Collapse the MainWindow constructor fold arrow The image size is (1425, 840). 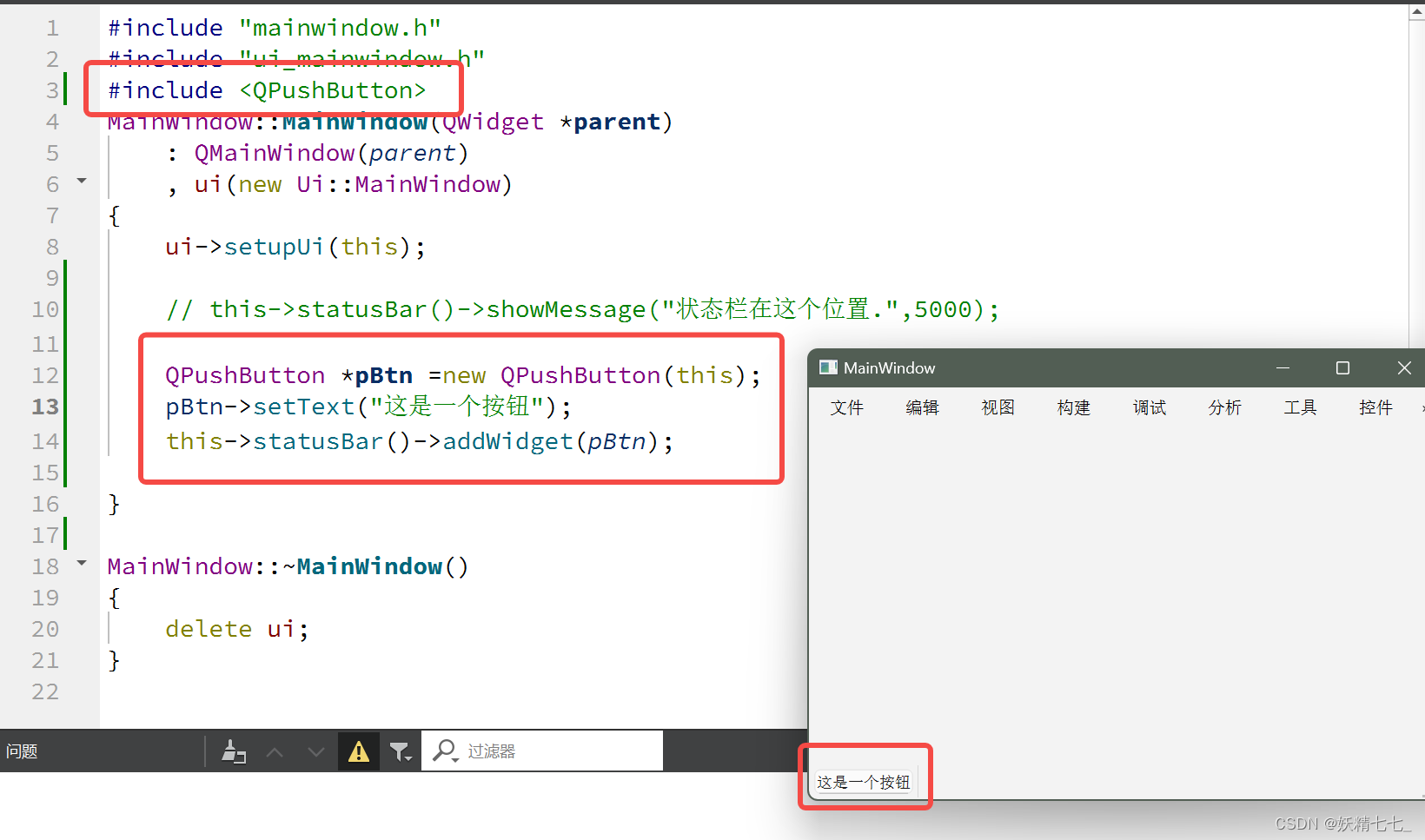tap(82, 181)
